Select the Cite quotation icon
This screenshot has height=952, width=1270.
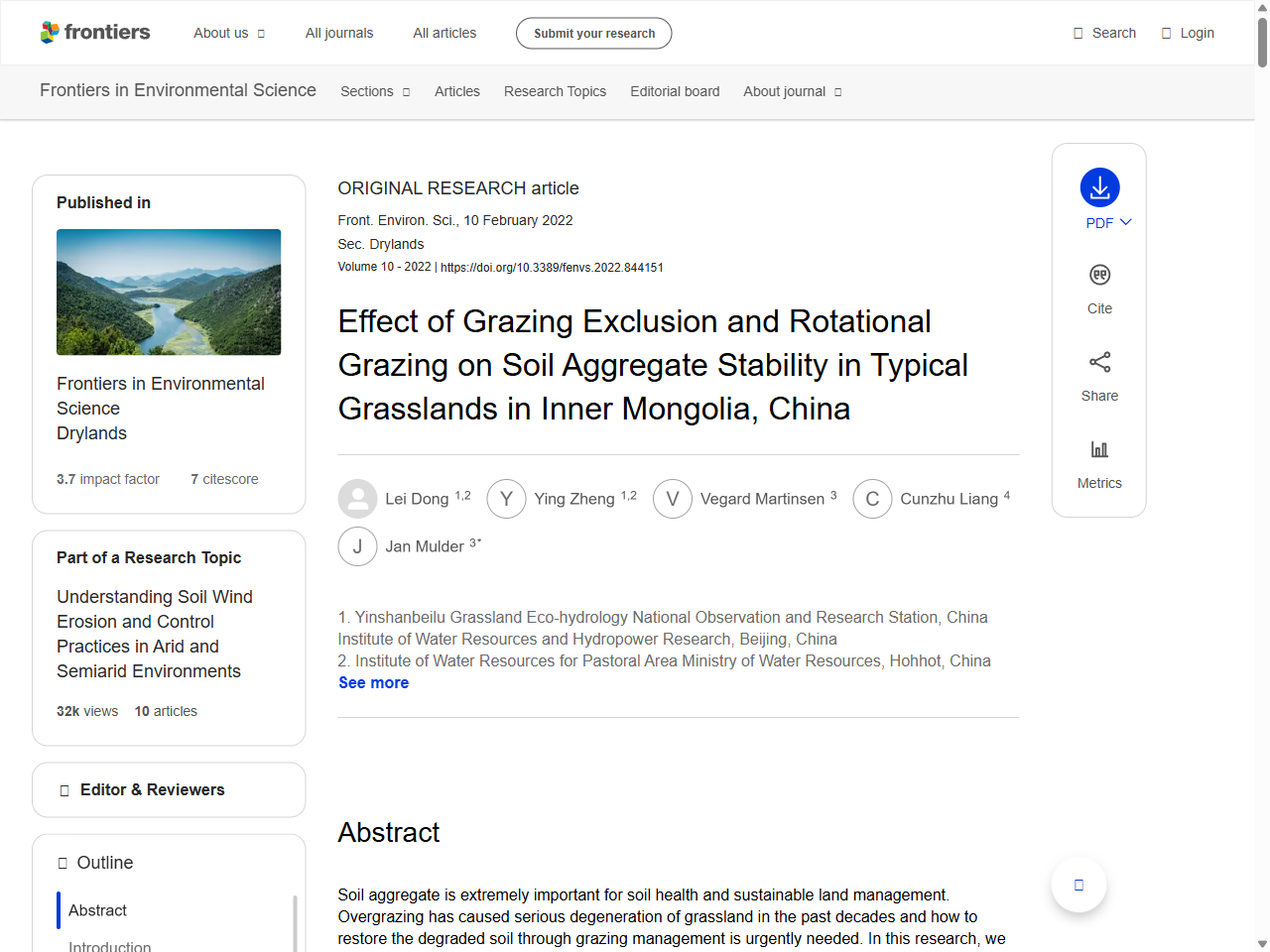point(1099,275)
